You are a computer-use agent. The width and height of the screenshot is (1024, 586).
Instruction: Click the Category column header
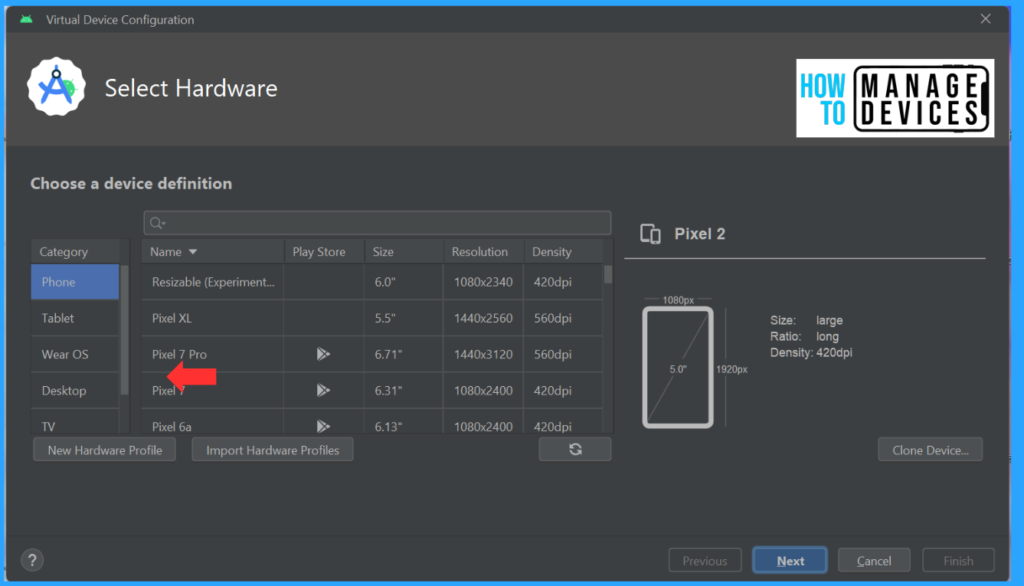pyautogui.click(x=75, y=252)
